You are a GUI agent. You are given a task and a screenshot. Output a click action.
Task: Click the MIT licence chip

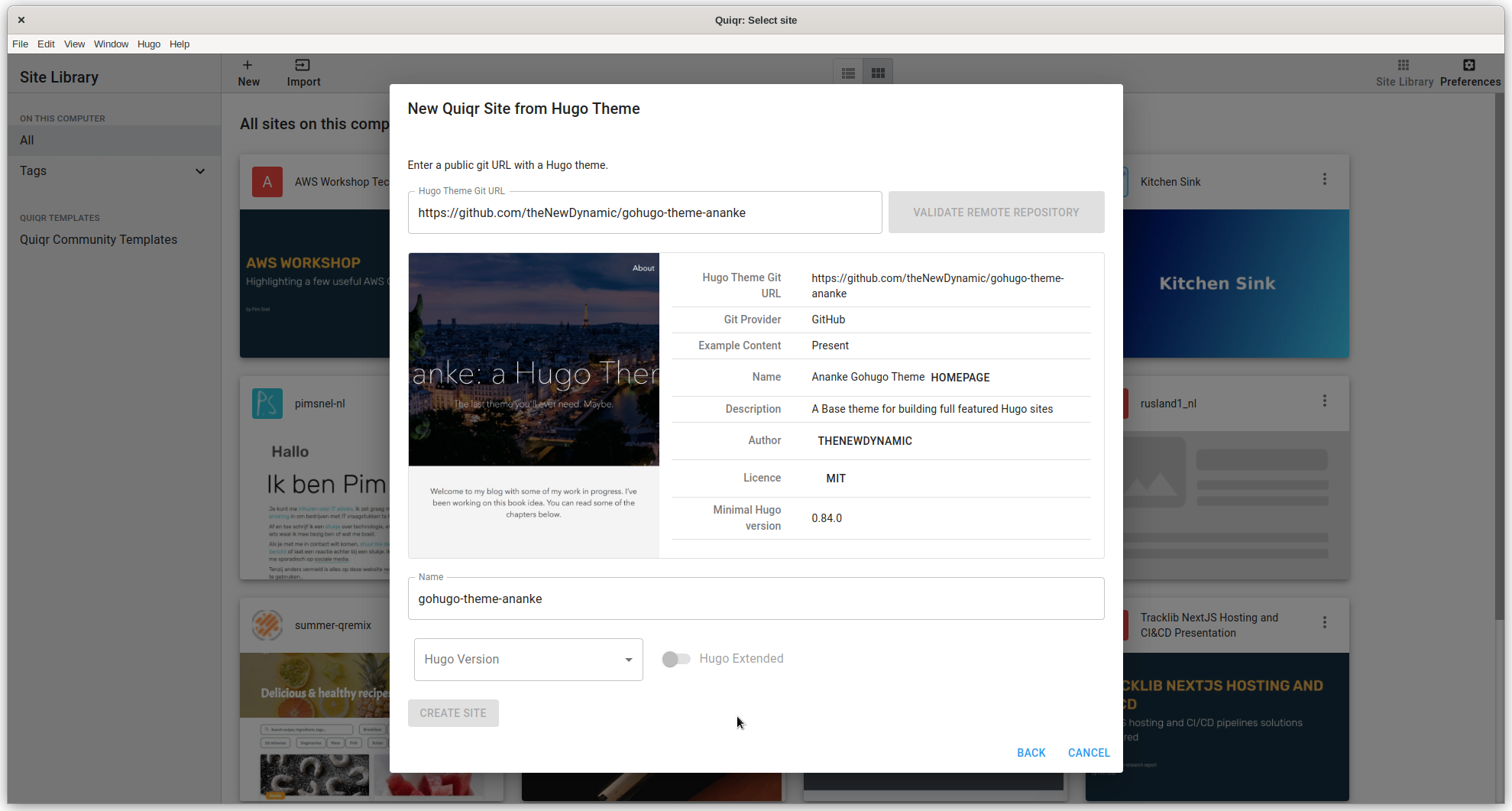(836, 478)
